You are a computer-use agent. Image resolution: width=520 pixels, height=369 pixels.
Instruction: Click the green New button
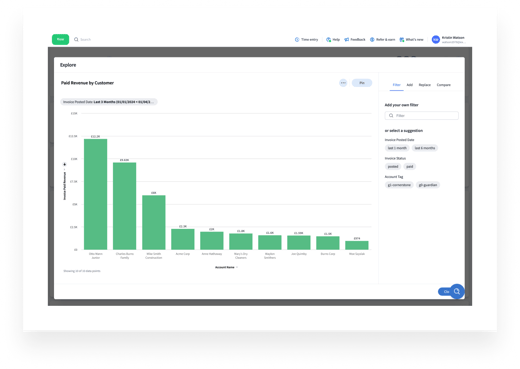coord(60,39)
